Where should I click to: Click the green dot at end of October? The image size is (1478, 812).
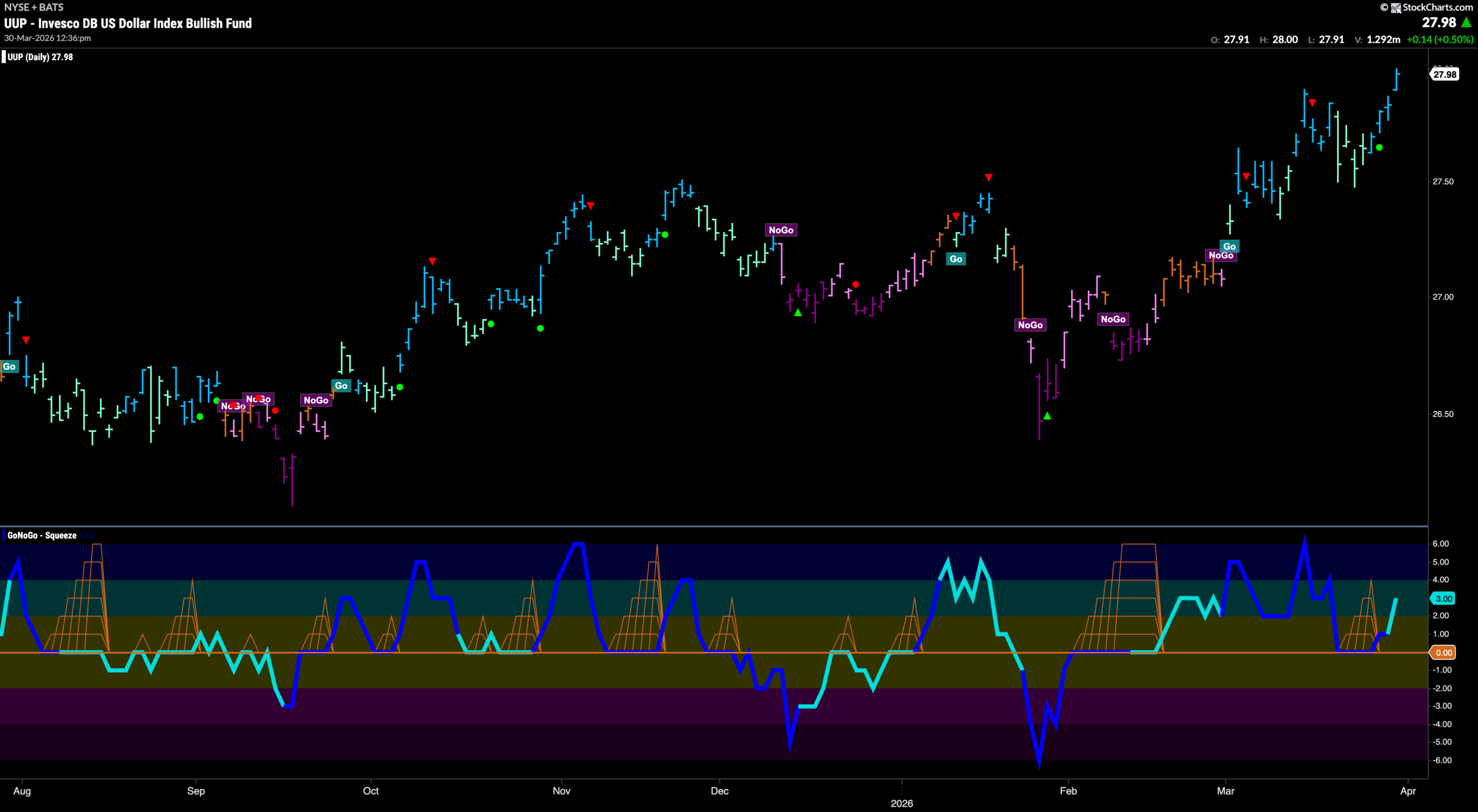[x=540, y=328]
